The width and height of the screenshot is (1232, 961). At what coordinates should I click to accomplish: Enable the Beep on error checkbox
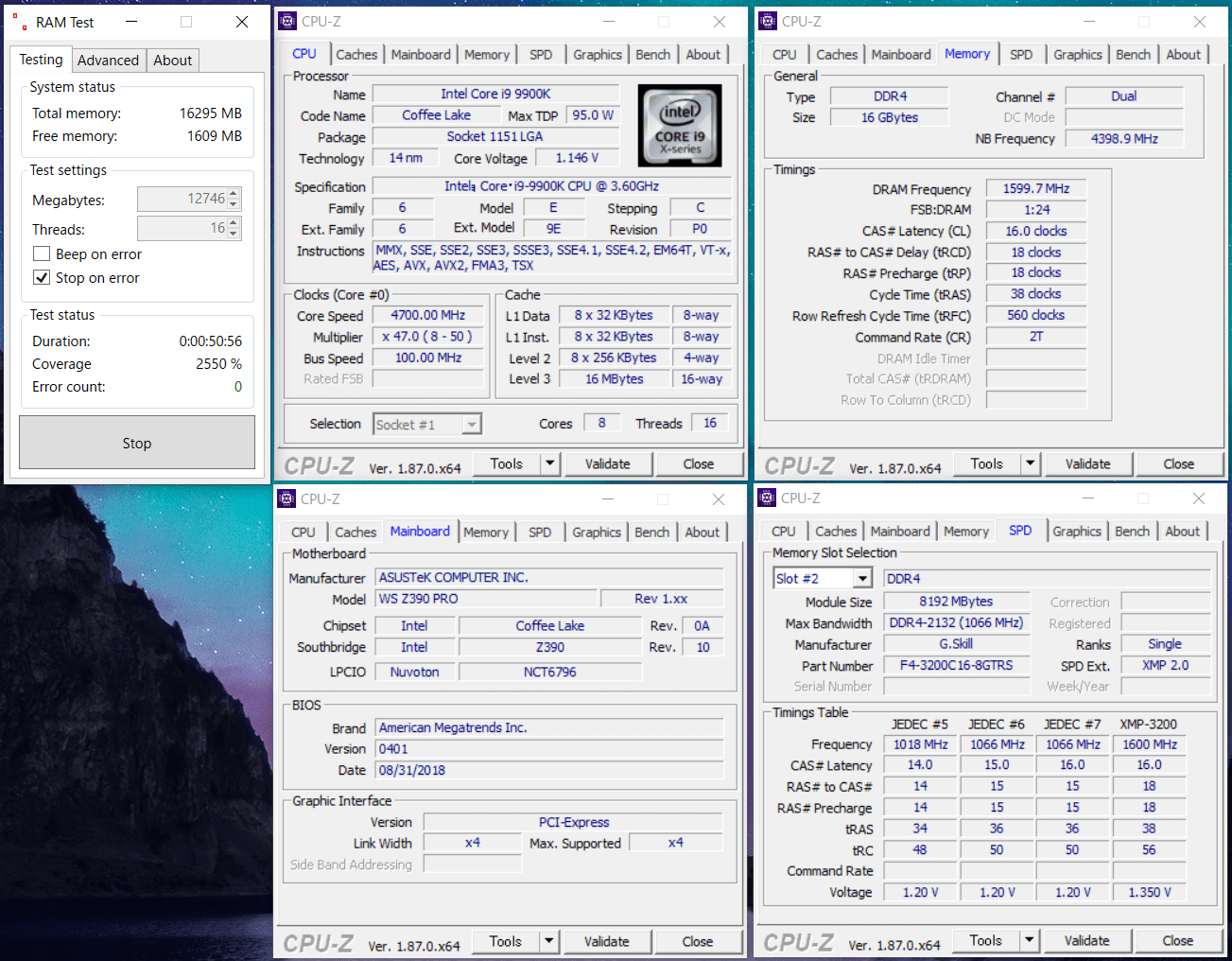42,253
